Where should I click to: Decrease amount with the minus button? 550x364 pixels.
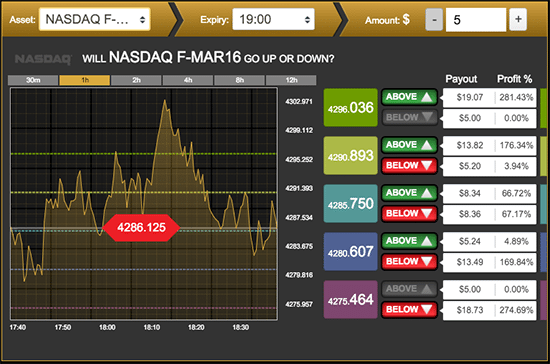pyautogui.click(x=434, y=20)
